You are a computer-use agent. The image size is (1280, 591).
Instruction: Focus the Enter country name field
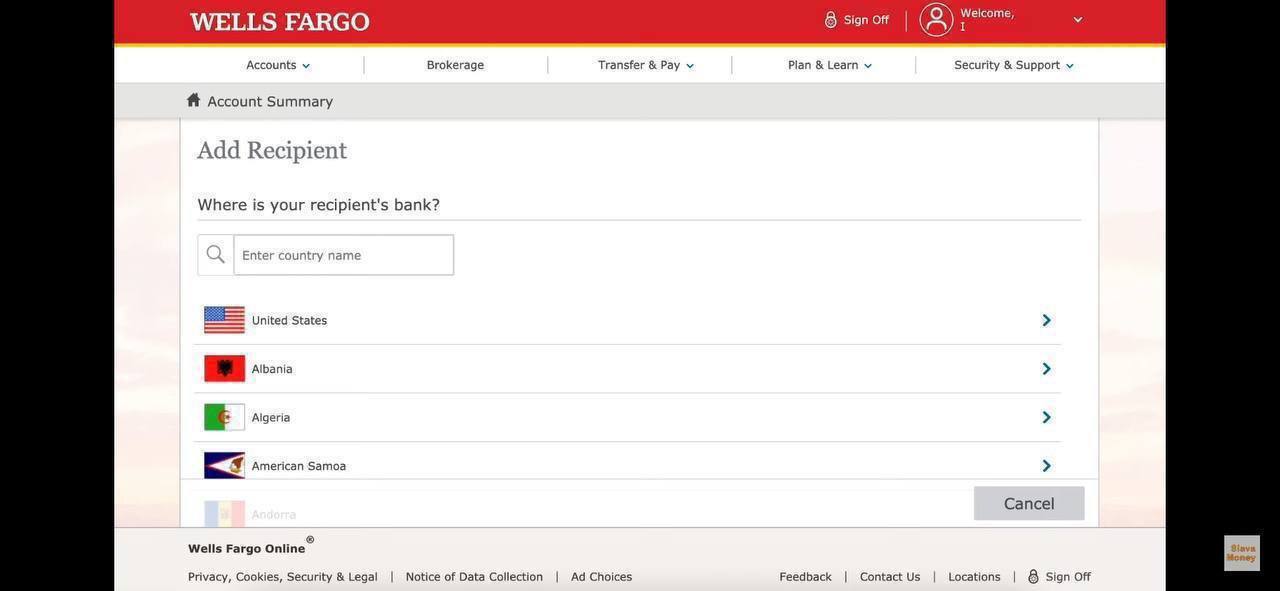[343, 255]
